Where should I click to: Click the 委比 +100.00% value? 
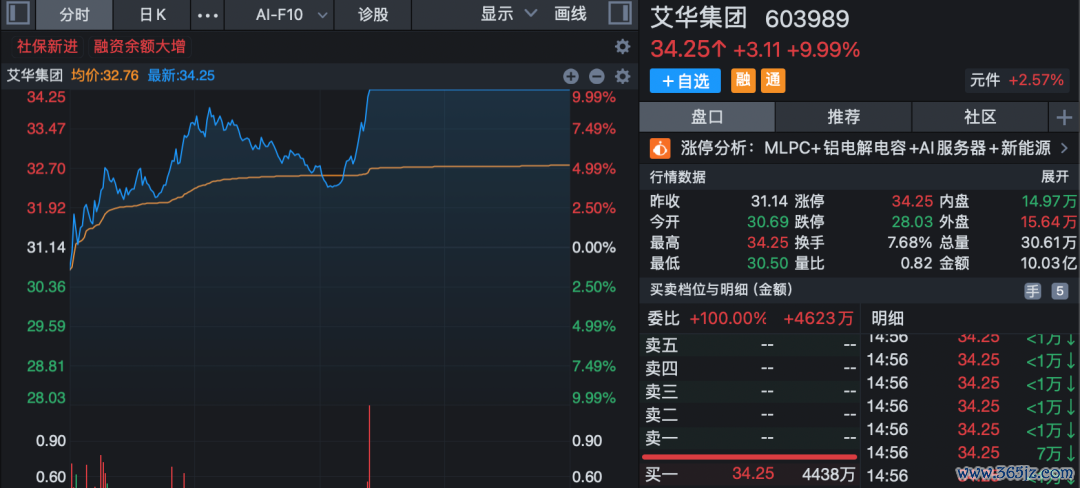pyautogui.click(x=728, y=318)
